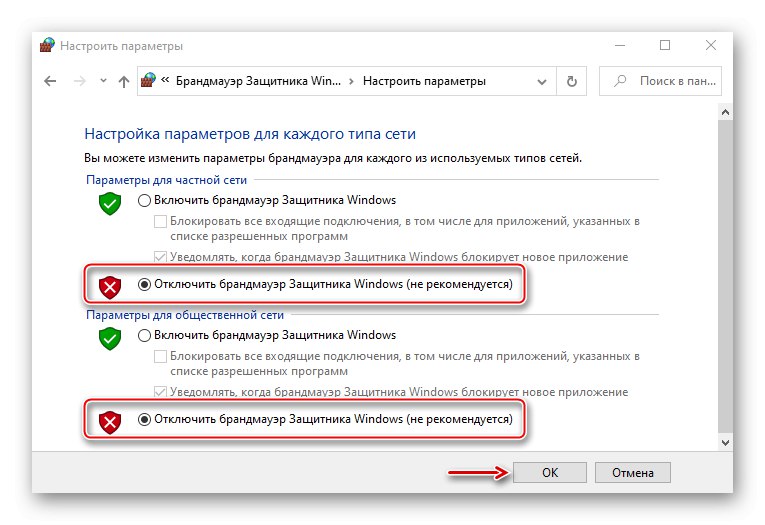Minimize the 'Настроить параметры' window
The width and height of the screenshot is (765, 525).
[x=620, y=45]
